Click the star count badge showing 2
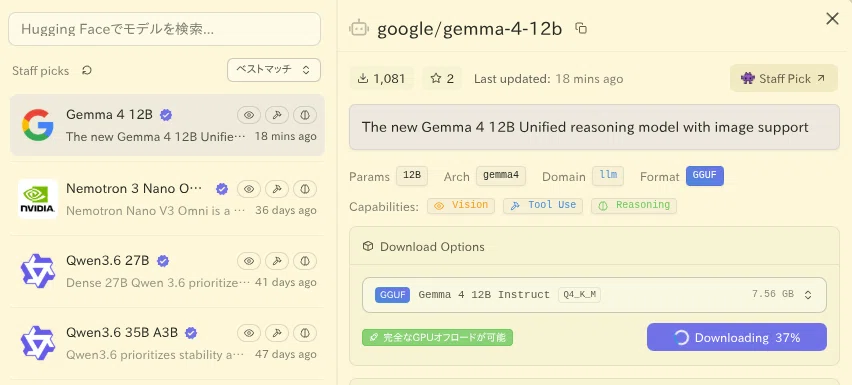Viewport: 852px width, 385px height. (442, 79)
